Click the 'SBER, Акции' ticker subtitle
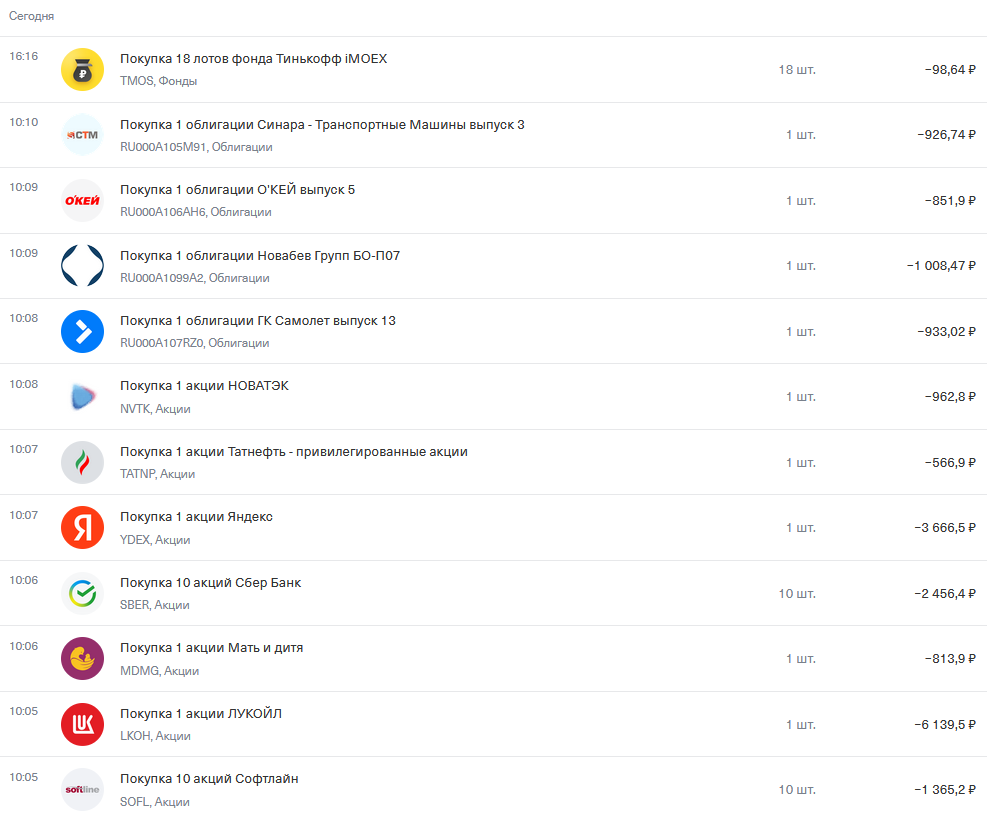Screen dimensions: 1005x821 [154, 605]
